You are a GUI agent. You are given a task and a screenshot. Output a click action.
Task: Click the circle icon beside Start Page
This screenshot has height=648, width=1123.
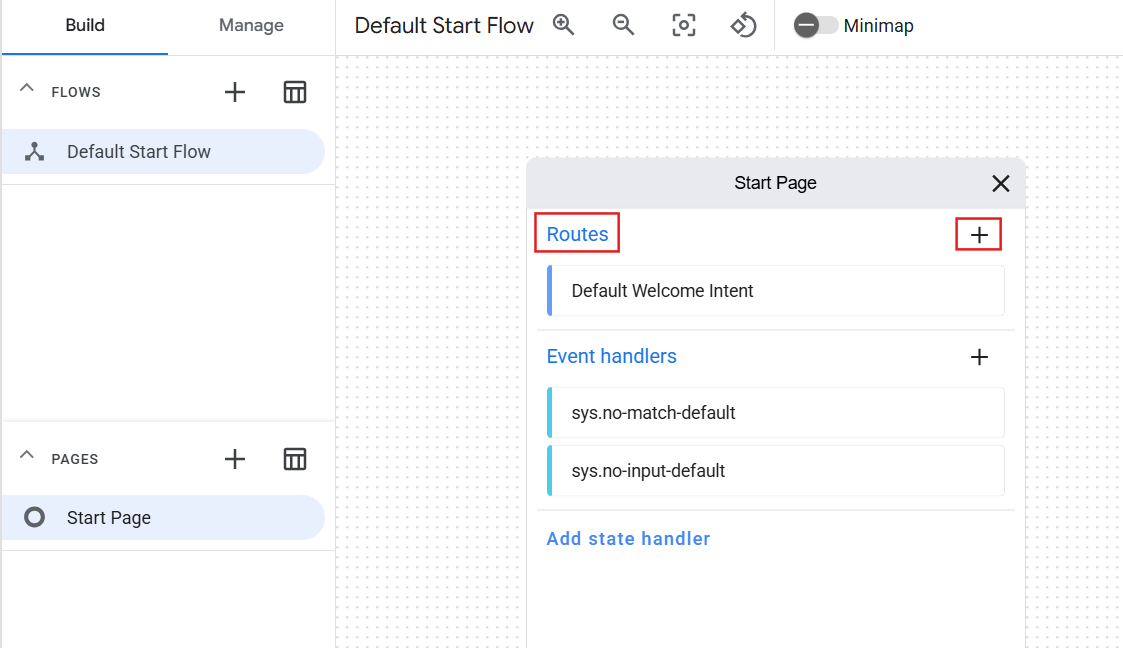point(34,518)
